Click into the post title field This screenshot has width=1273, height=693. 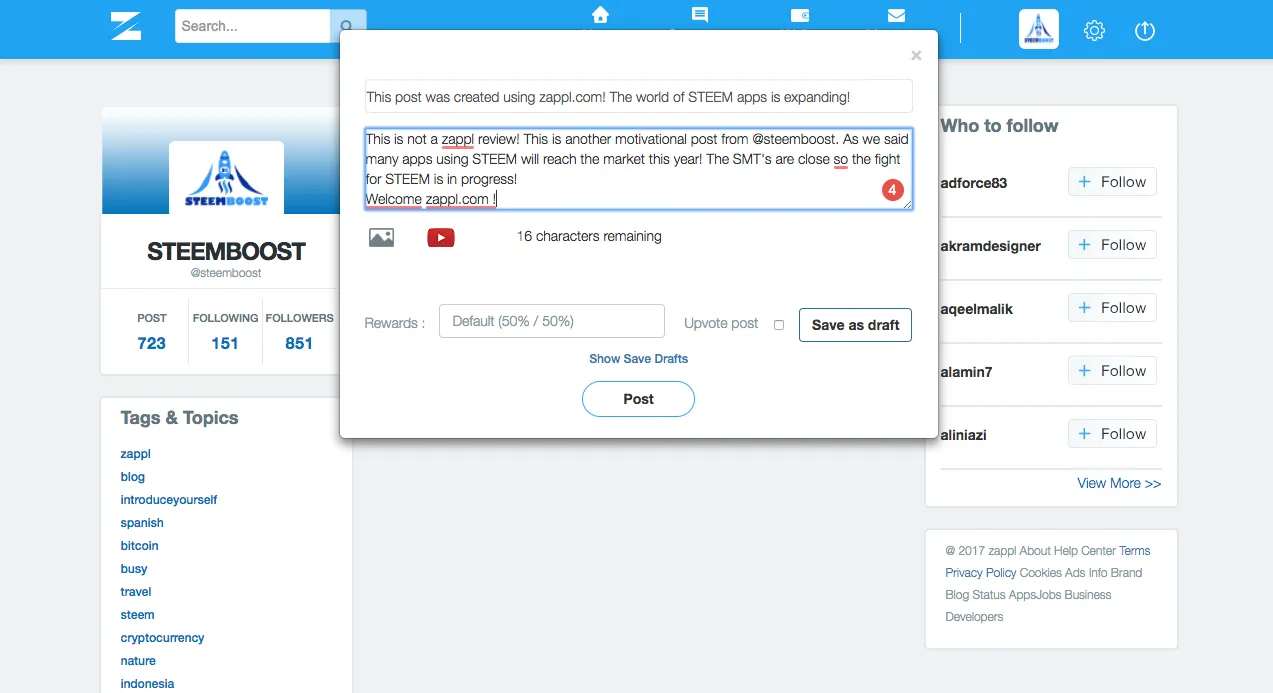638,96
